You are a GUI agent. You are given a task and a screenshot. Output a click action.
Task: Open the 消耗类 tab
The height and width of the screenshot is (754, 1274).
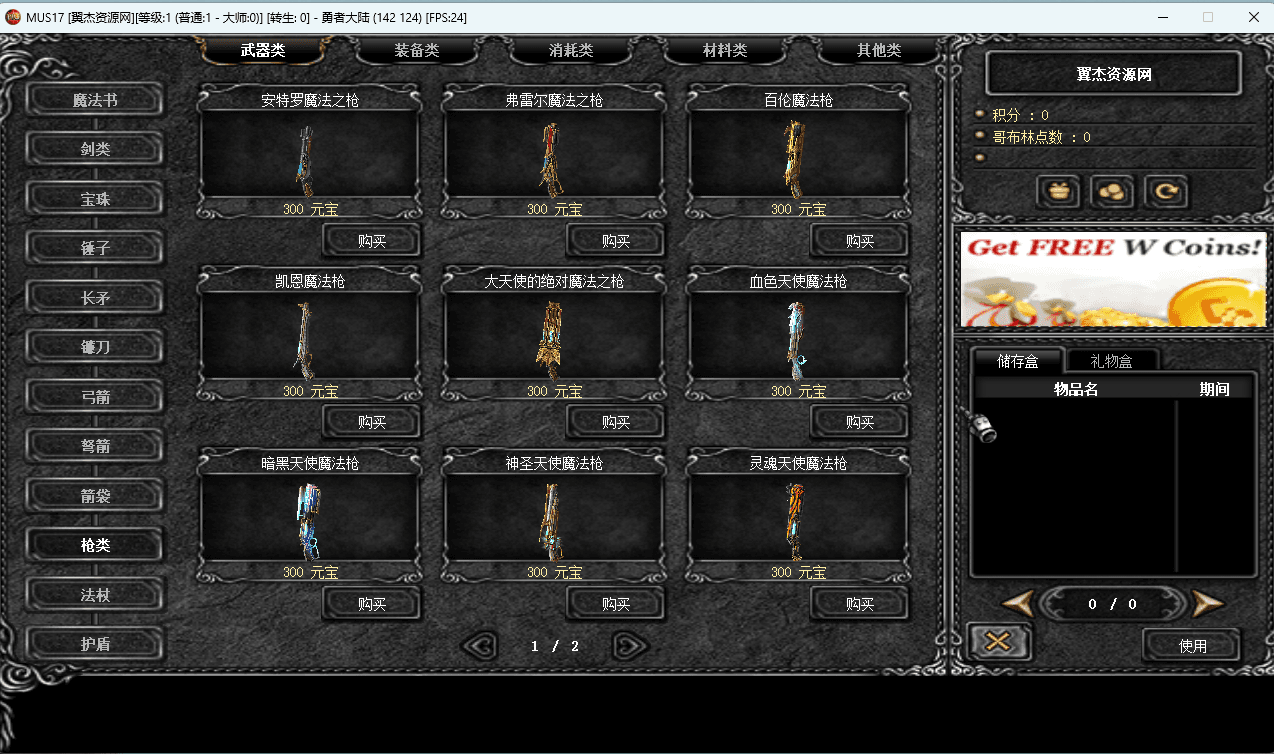(x=570, y=50)
